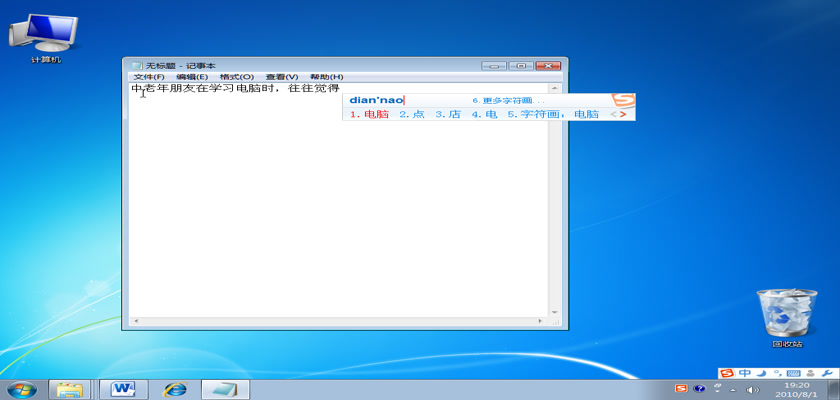Screen dimensions: 840x400
Task: Expand hidden system tray icons
Action: coord(733,389)
